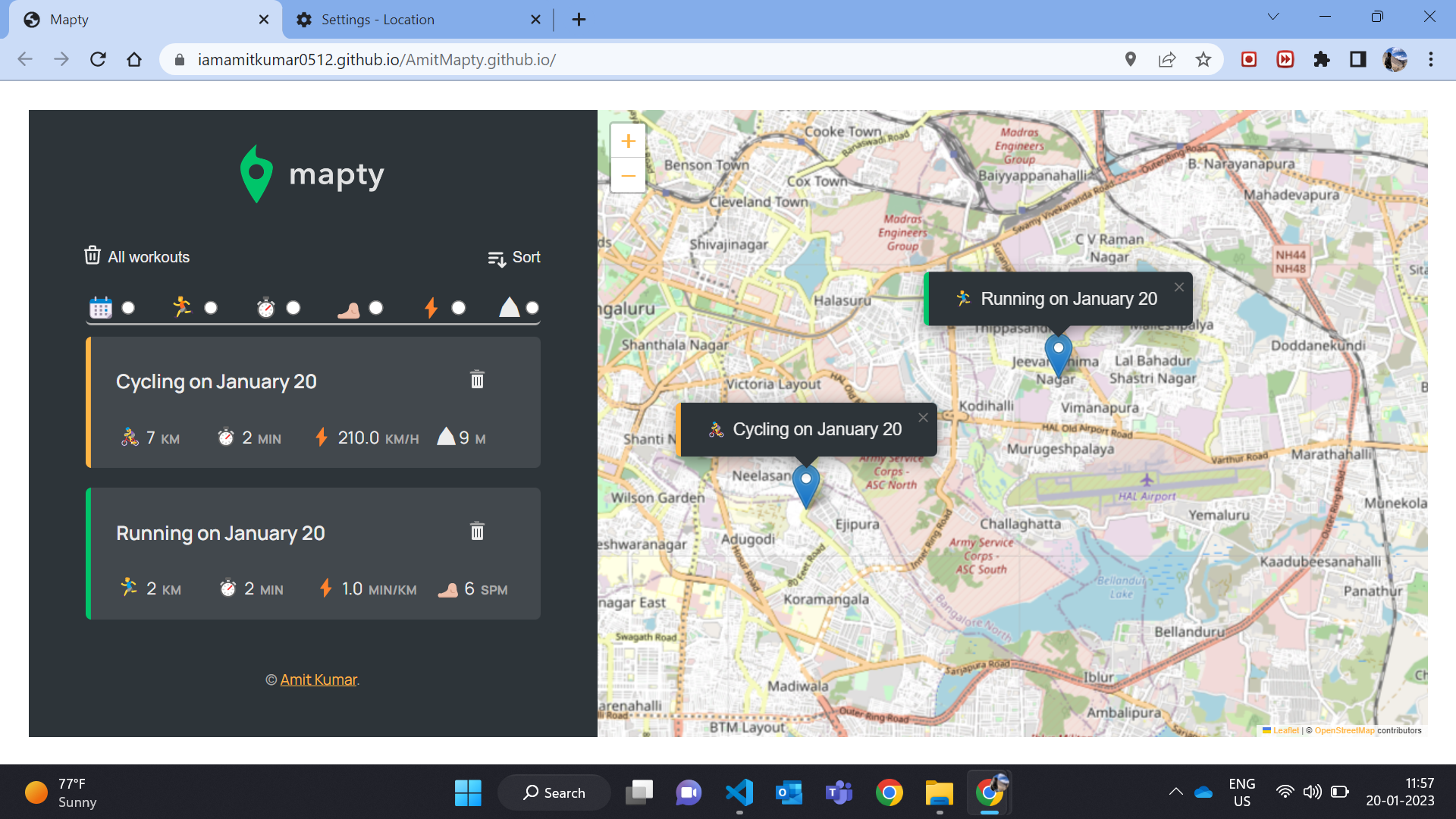Screen dimensions: 1456x819
Task: Select the elevation sort radio button
Action: [532, 308]
